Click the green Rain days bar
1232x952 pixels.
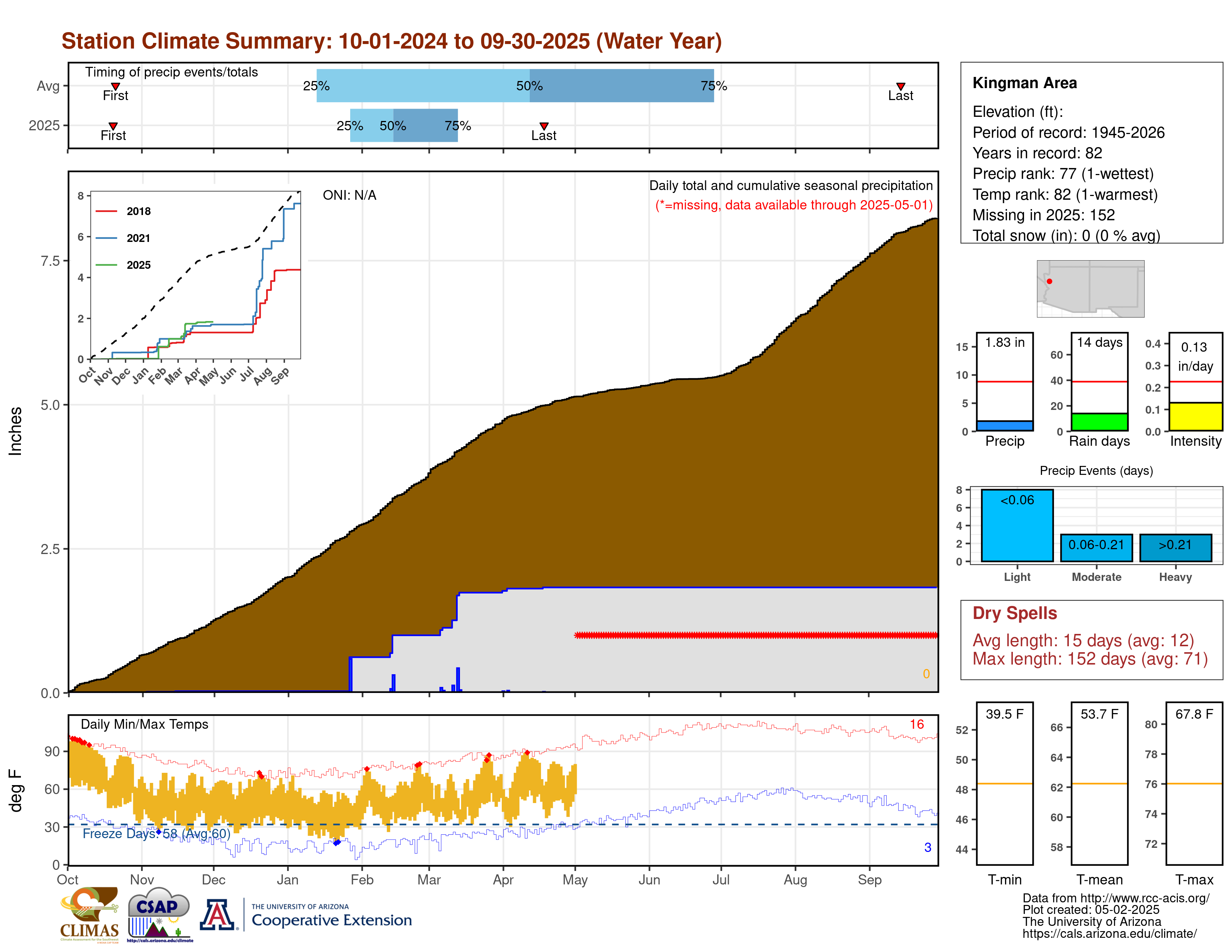pyautogui.click(x=1099, y=422)
